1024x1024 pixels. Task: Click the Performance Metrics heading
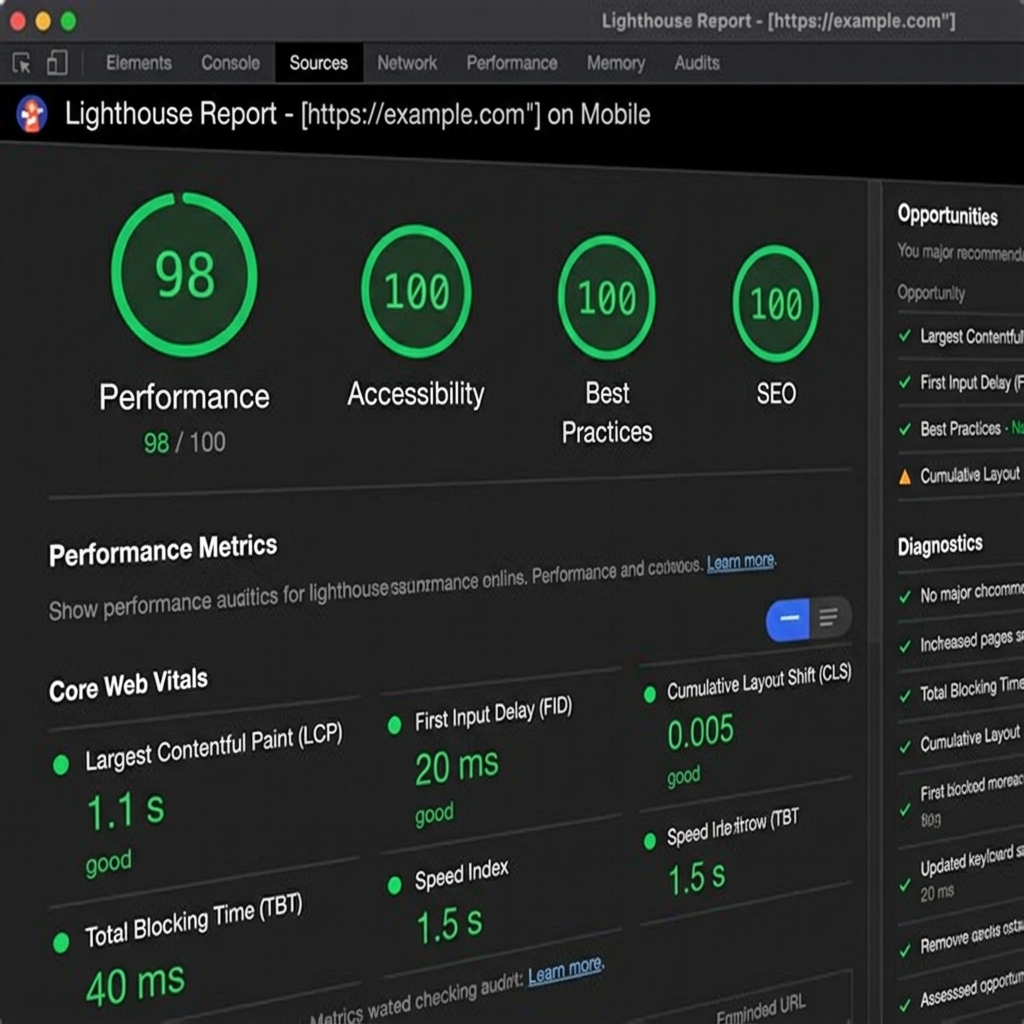(163, 551)
